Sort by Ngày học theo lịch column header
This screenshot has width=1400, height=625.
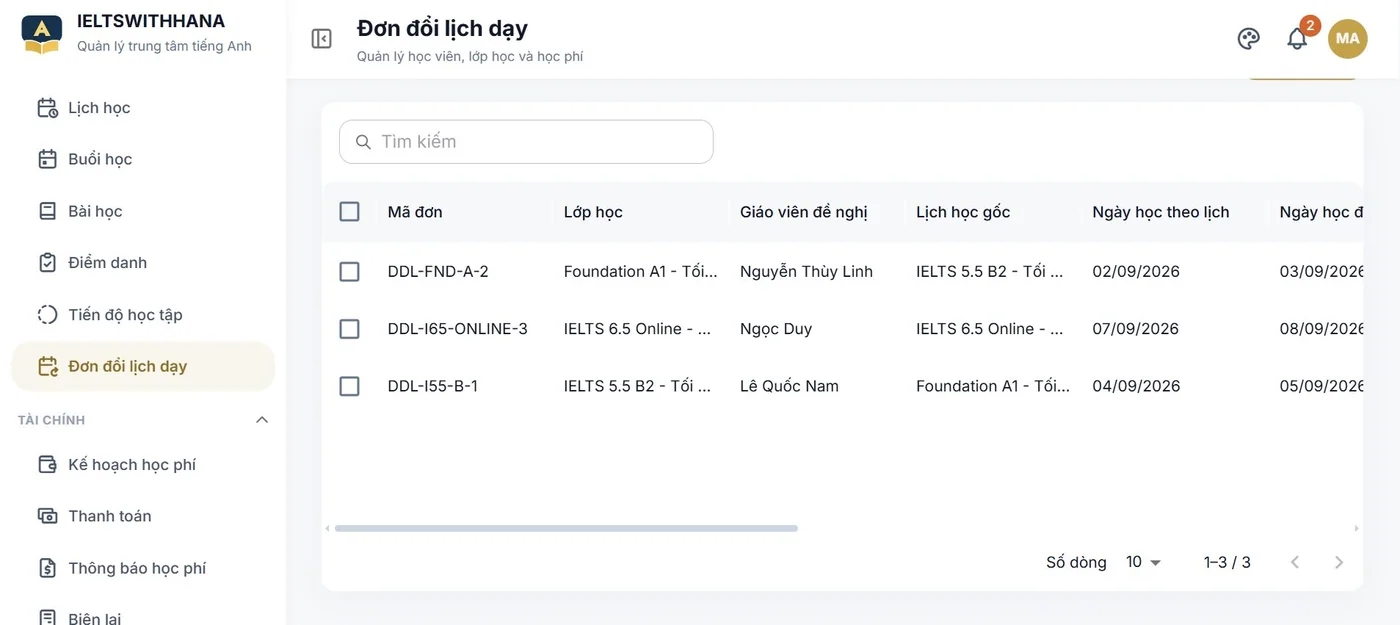[x=1161, y=212]
